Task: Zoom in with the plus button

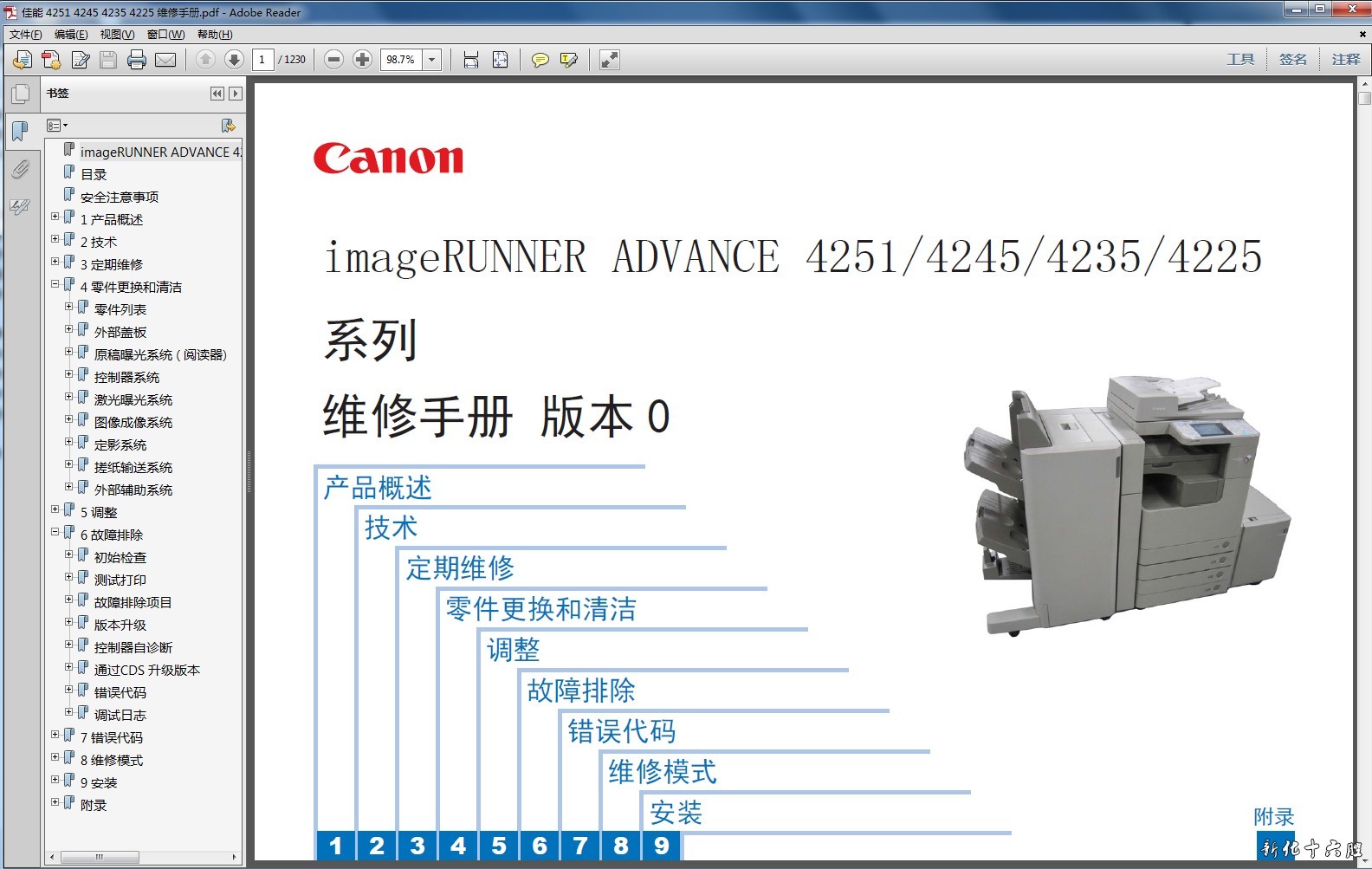Action: [363, 60]
